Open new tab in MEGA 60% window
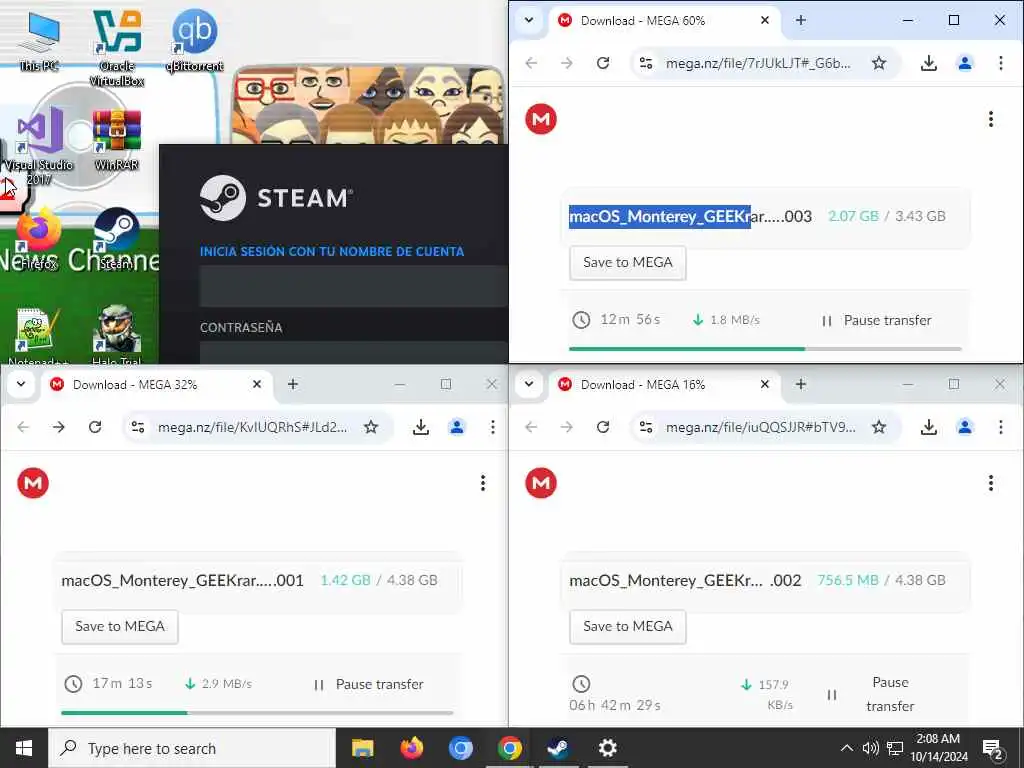Viewport: 1024px width, 768px height. [801, 20]
